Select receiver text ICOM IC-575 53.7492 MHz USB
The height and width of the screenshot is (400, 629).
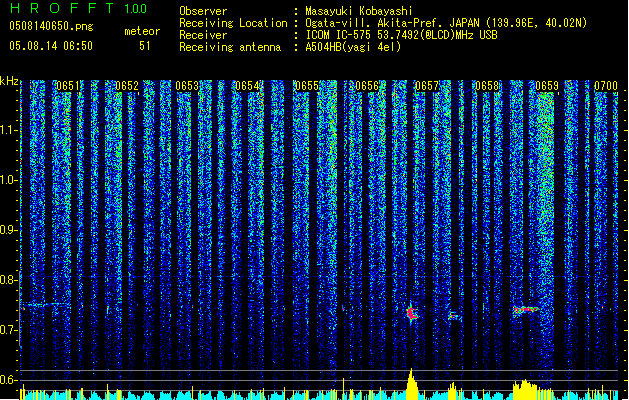pyautogui.click(x=401, y=35)
